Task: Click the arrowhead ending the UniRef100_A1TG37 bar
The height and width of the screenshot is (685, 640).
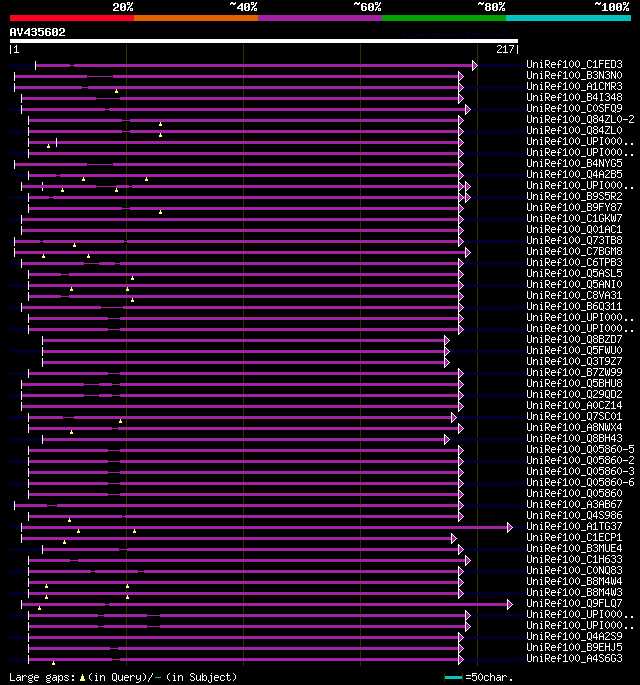Action: 510,527
